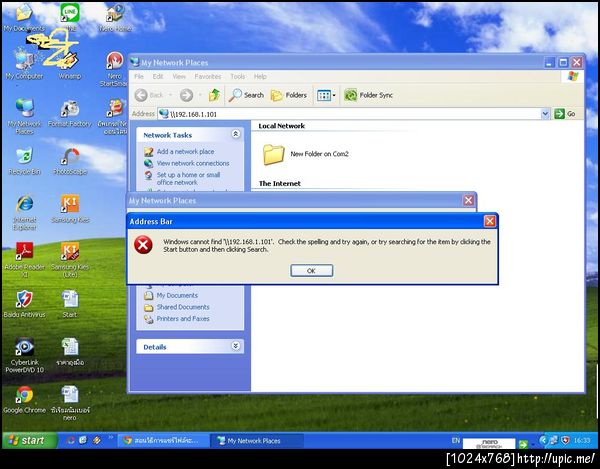This screenshot has width=600, height=469.
Task: Open the forward history dropdown arrow
Action: tap(200, 95)
